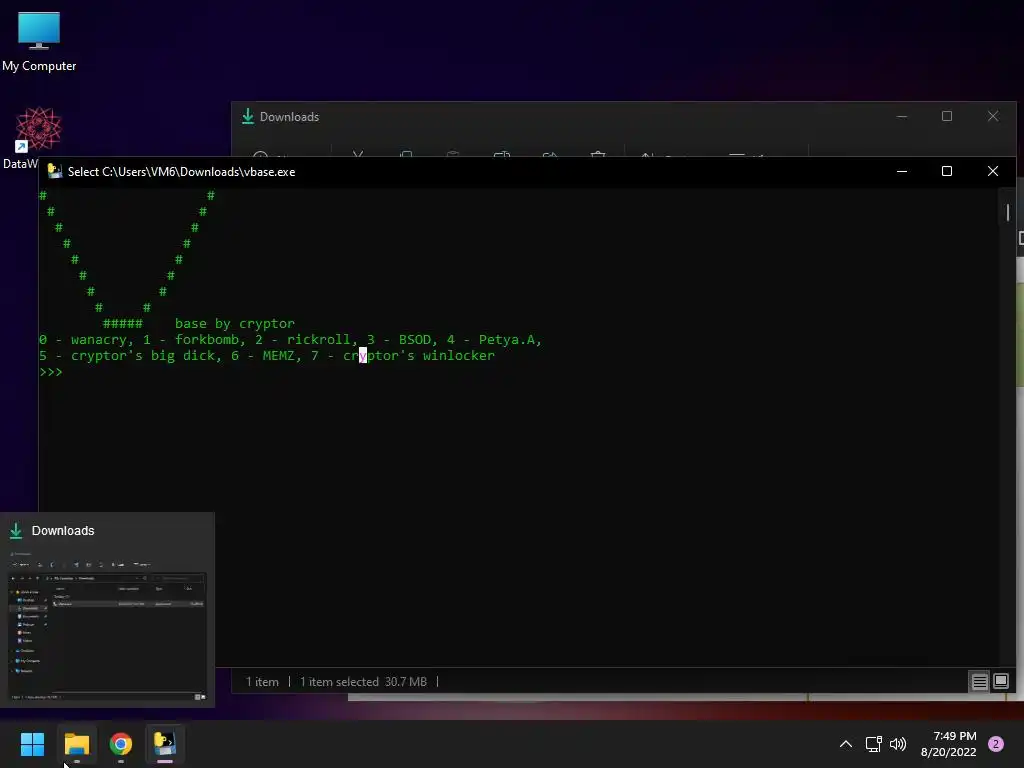Open the volume control tray icon
This screenshot has height=768, width=1024.
[898, 744]
